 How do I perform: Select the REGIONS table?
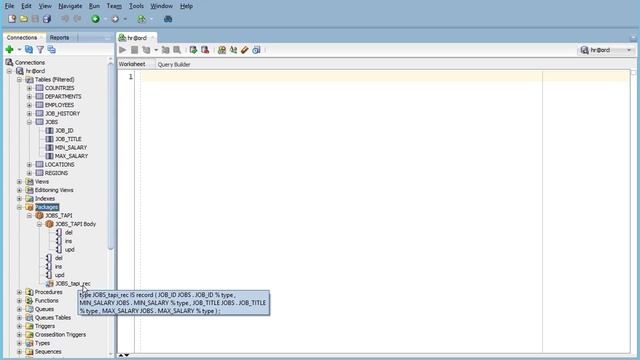tap(56, 173)
